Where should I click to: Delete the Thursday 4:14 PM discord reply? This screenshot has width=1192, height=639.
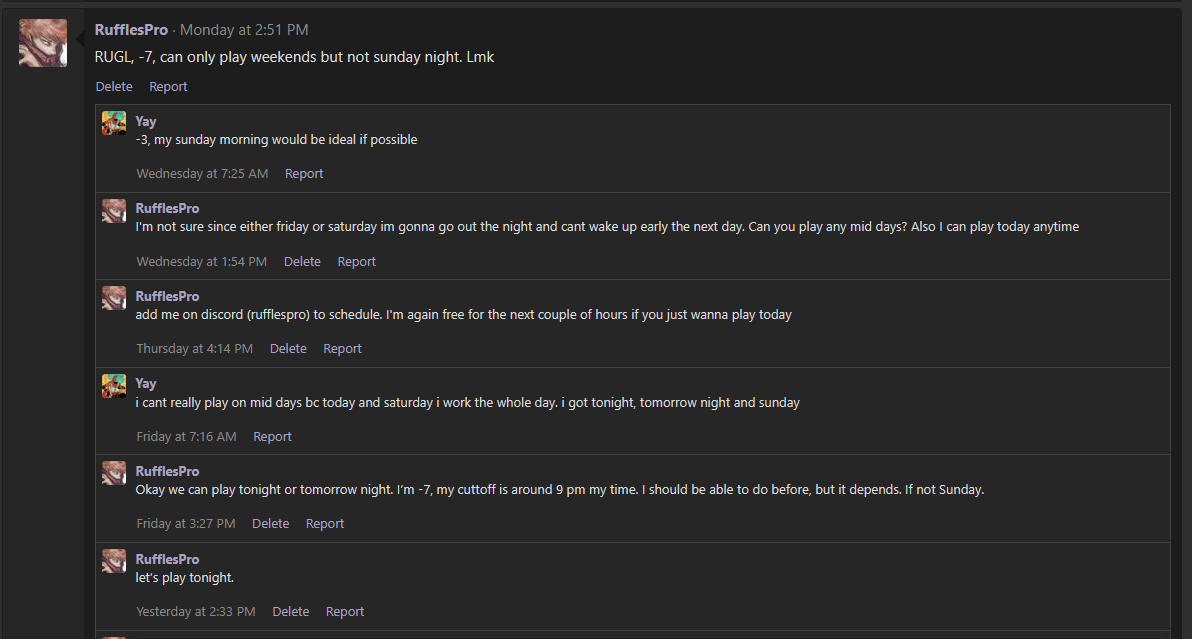point(288,349)
